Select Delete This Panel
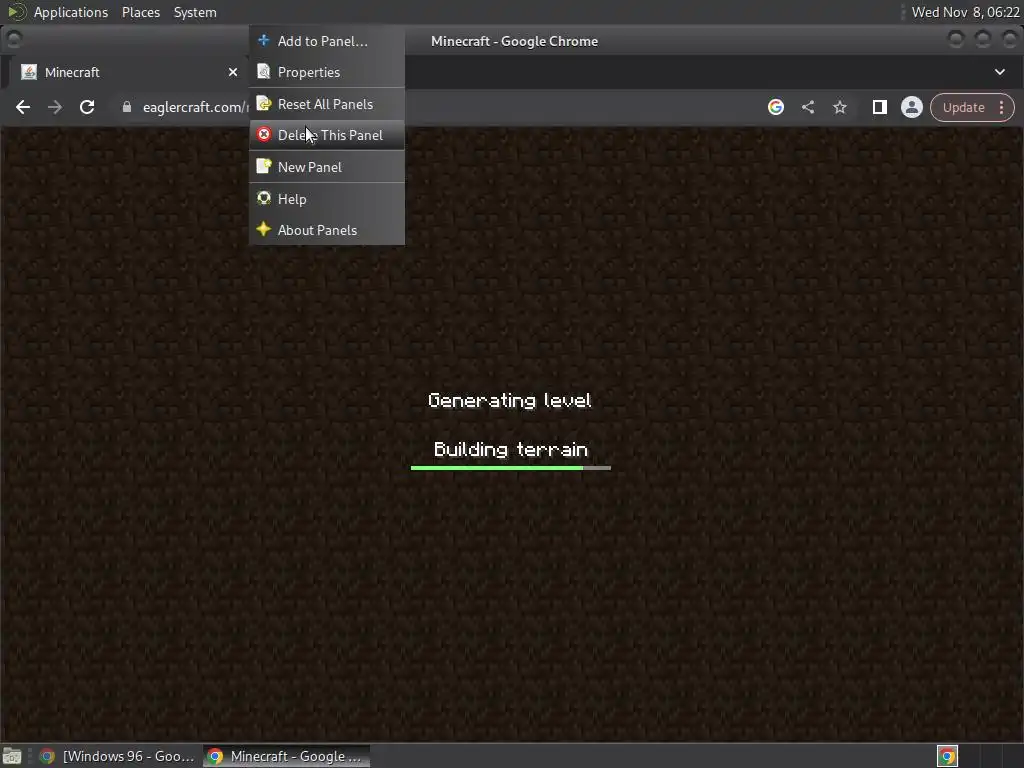 coord(327,135)
